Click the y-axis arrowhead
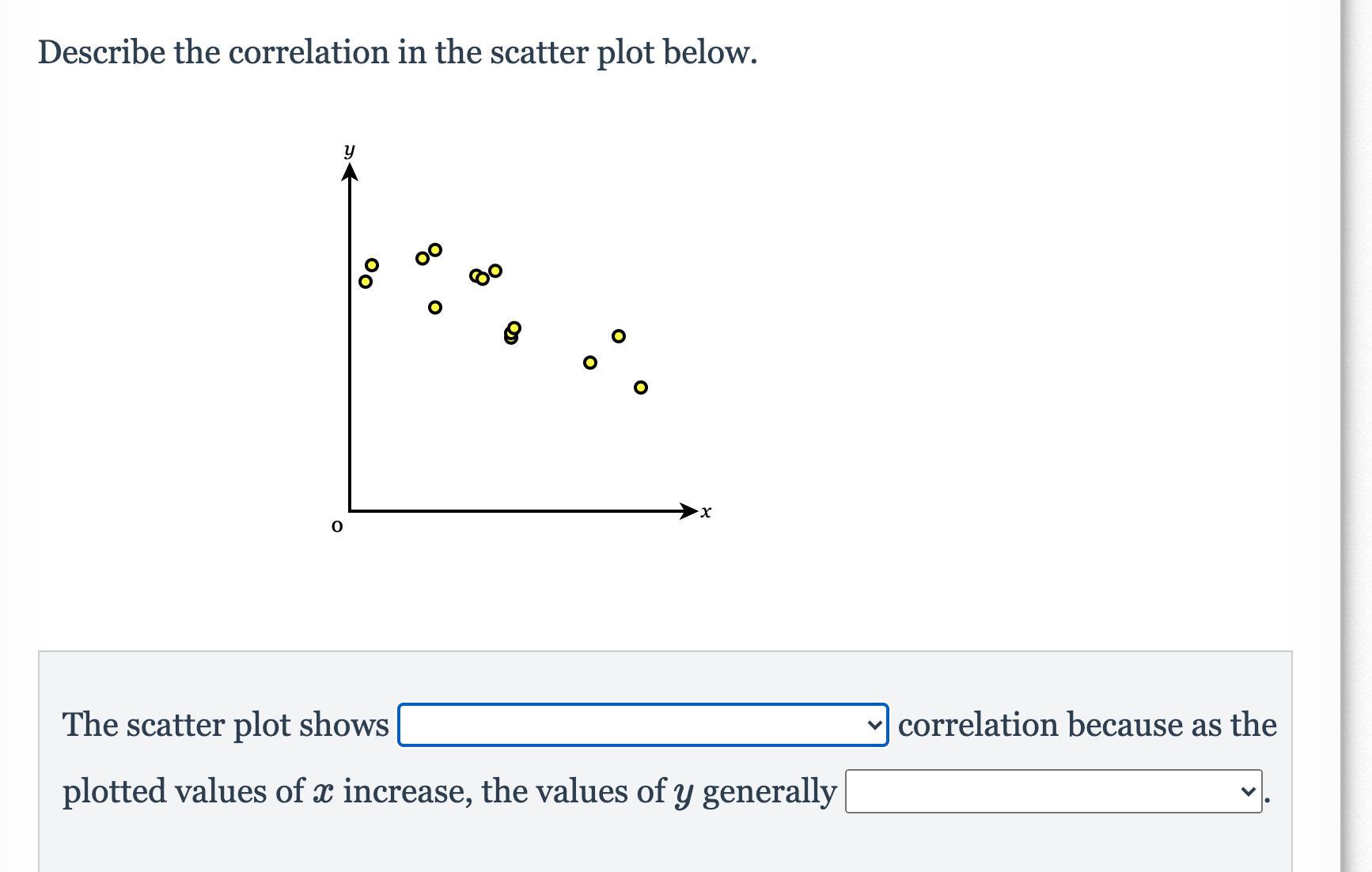 point(350,172)
